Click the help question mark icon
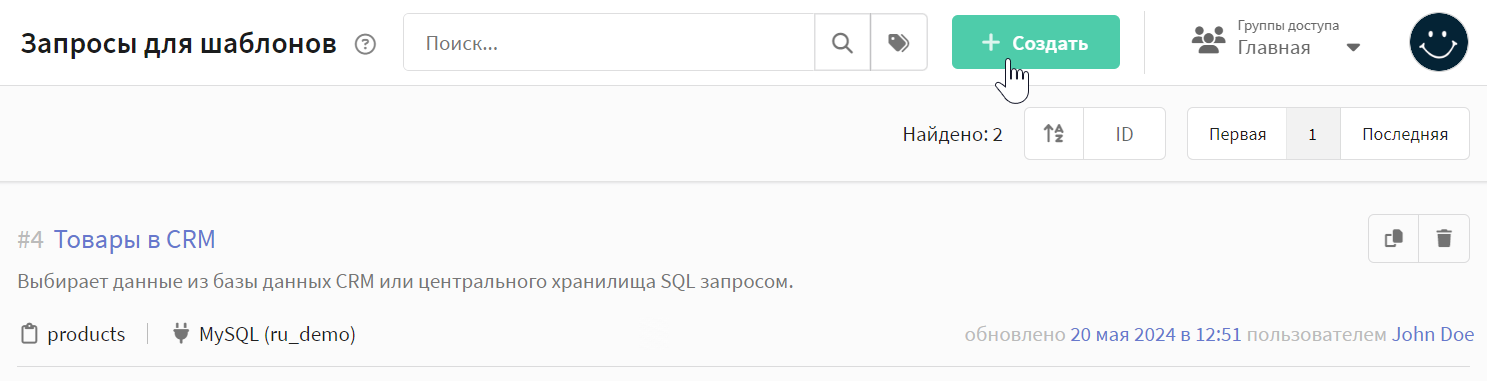This screenshot has width=1487, height=381. tap(366, 44)
